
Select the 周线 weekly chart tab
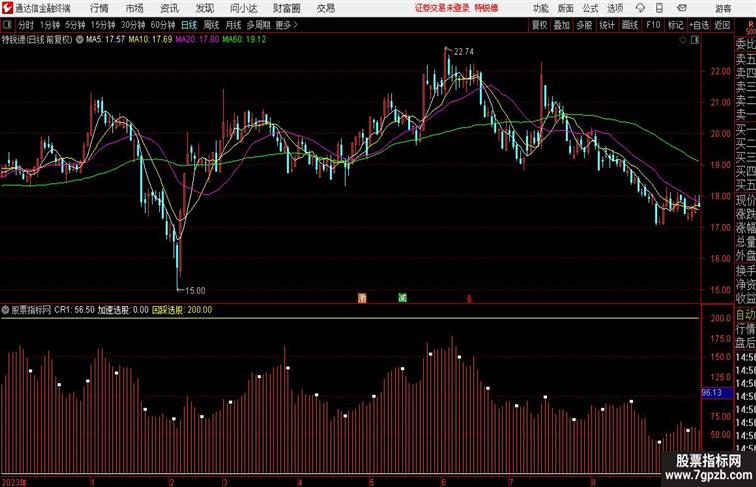click(211, 25)
